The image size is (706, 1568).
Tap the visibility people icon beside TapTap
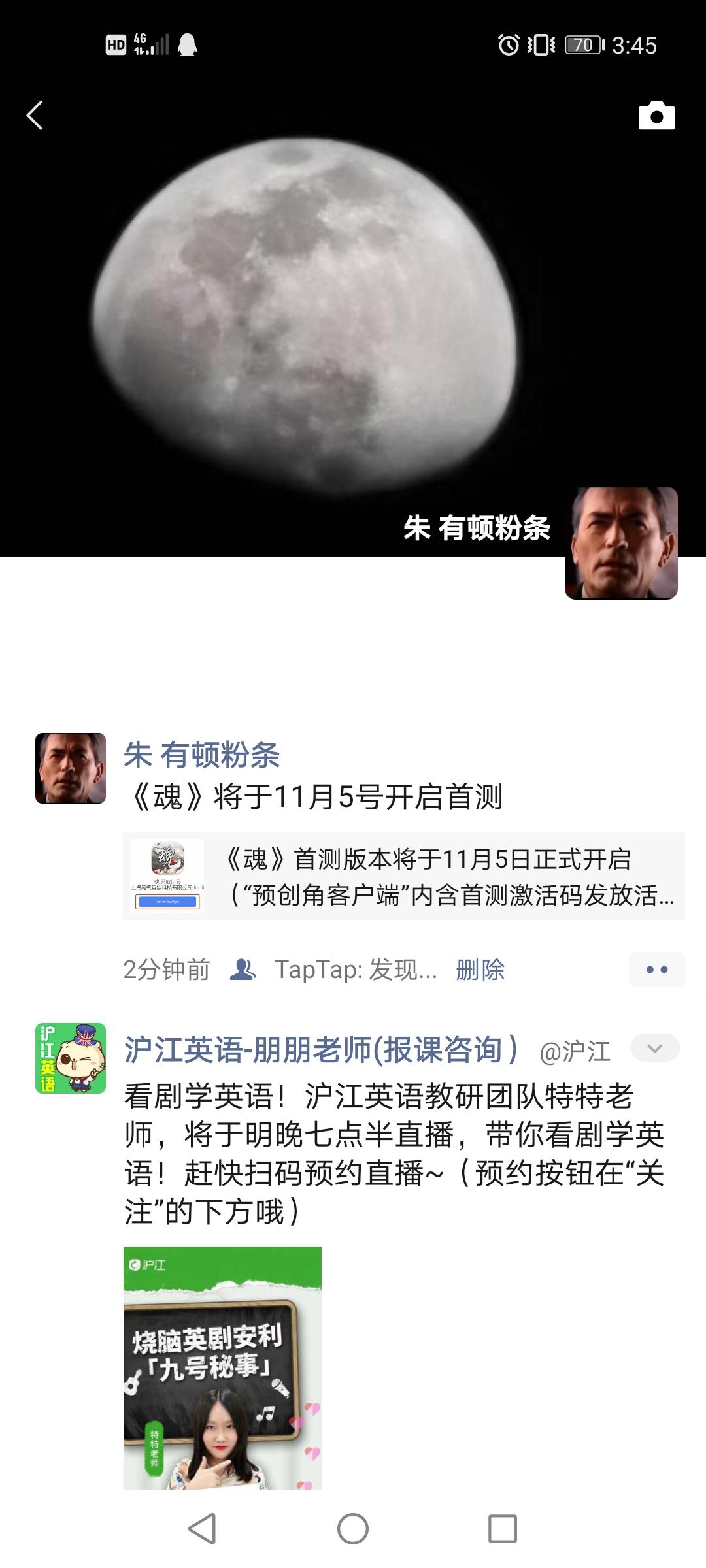[243, 970]
